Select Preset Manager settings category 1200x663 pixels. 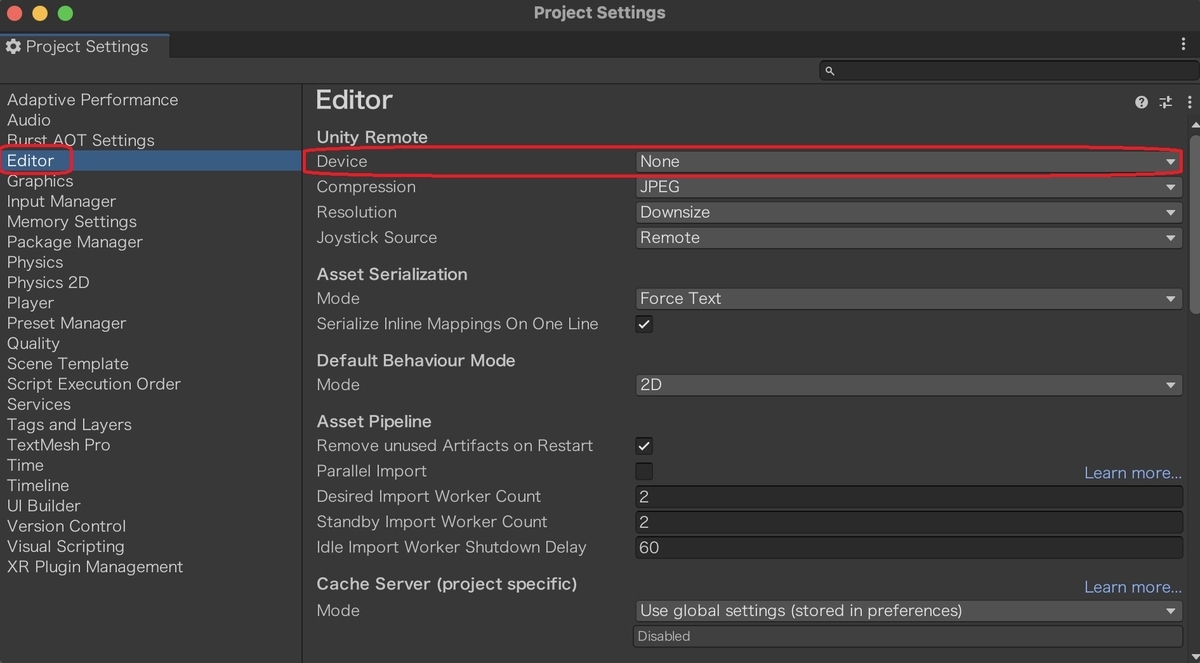(66, 323)
